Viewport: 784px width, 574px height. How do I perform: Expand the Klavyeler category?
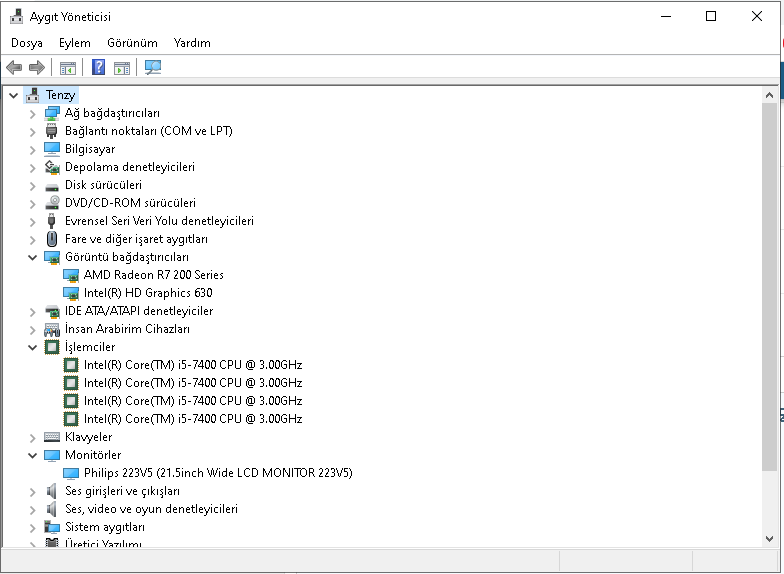(32, 438)
